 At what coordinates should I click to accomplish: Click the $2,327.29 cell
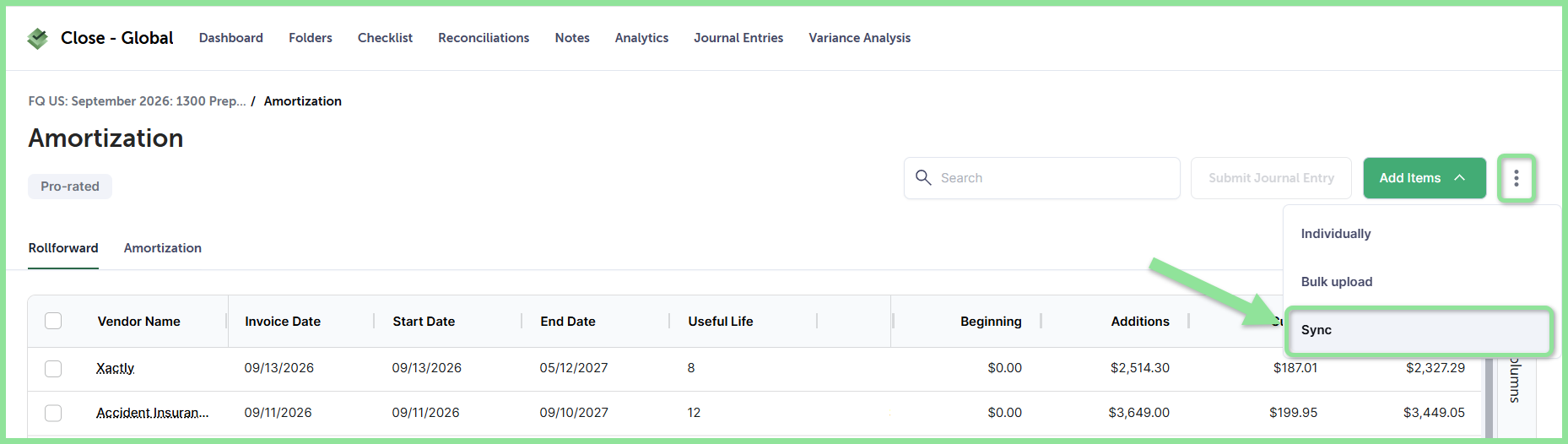point(1436,368)
